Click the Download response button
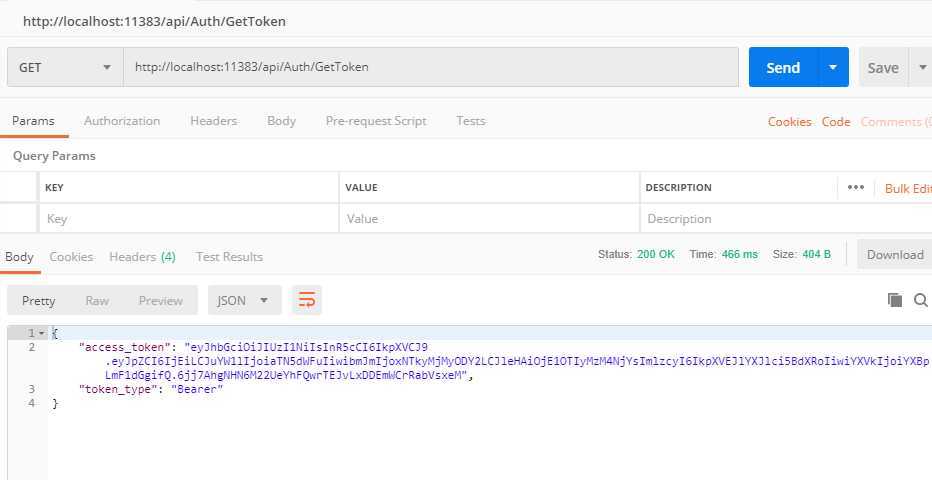Screen dimensions: 932x480 pyautogui.click(x=895, y=254)
